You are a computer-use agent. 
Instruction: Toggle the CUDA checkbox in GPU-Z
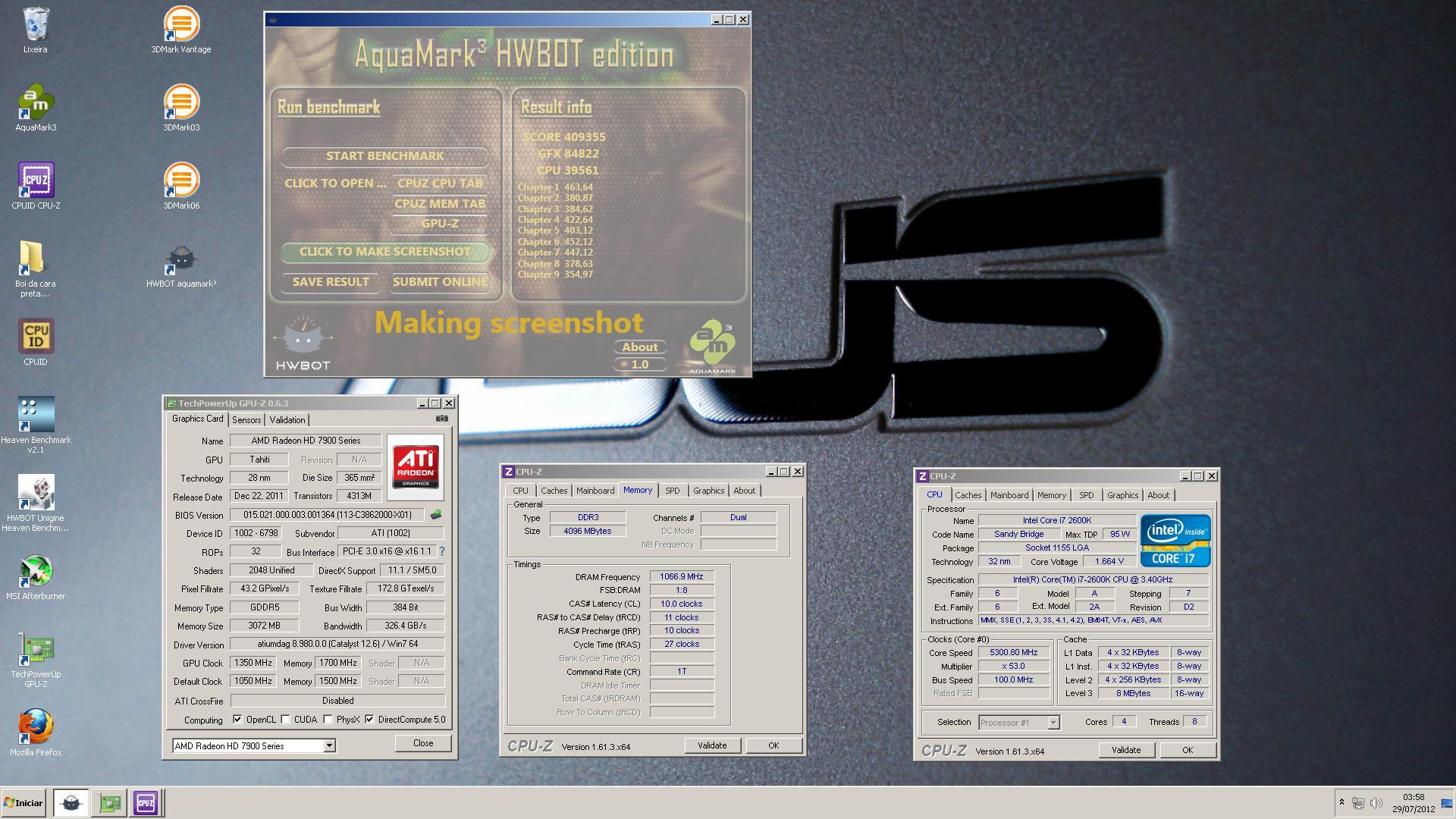(285, 720)
